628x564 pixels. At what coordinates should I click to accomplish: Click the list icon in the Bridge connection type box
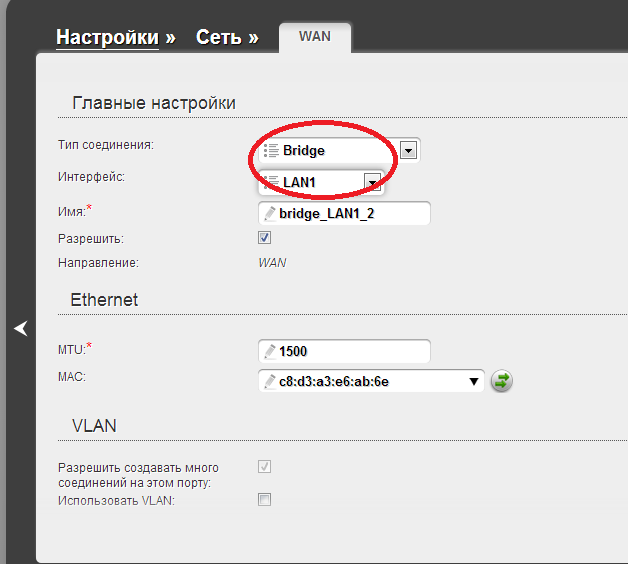tap(270, 151)
